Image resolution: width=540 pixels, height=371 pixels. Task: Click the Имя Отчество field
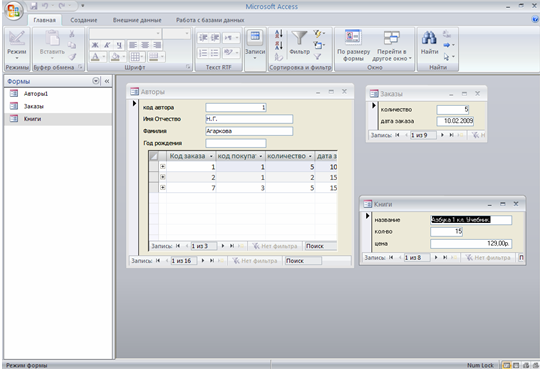tap(249, 119)
